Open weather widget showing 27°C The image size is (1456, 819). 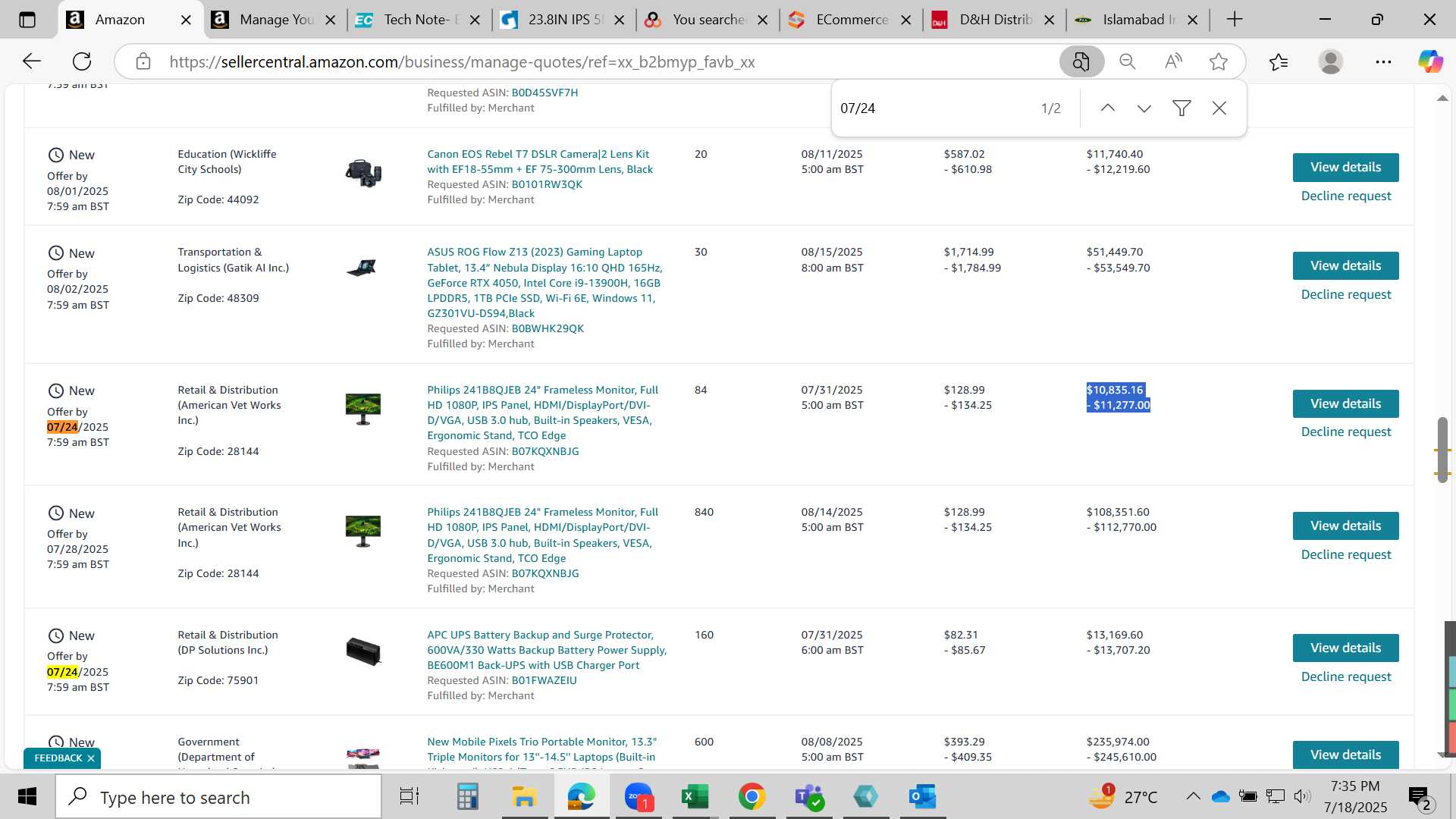click(1123, 796)
